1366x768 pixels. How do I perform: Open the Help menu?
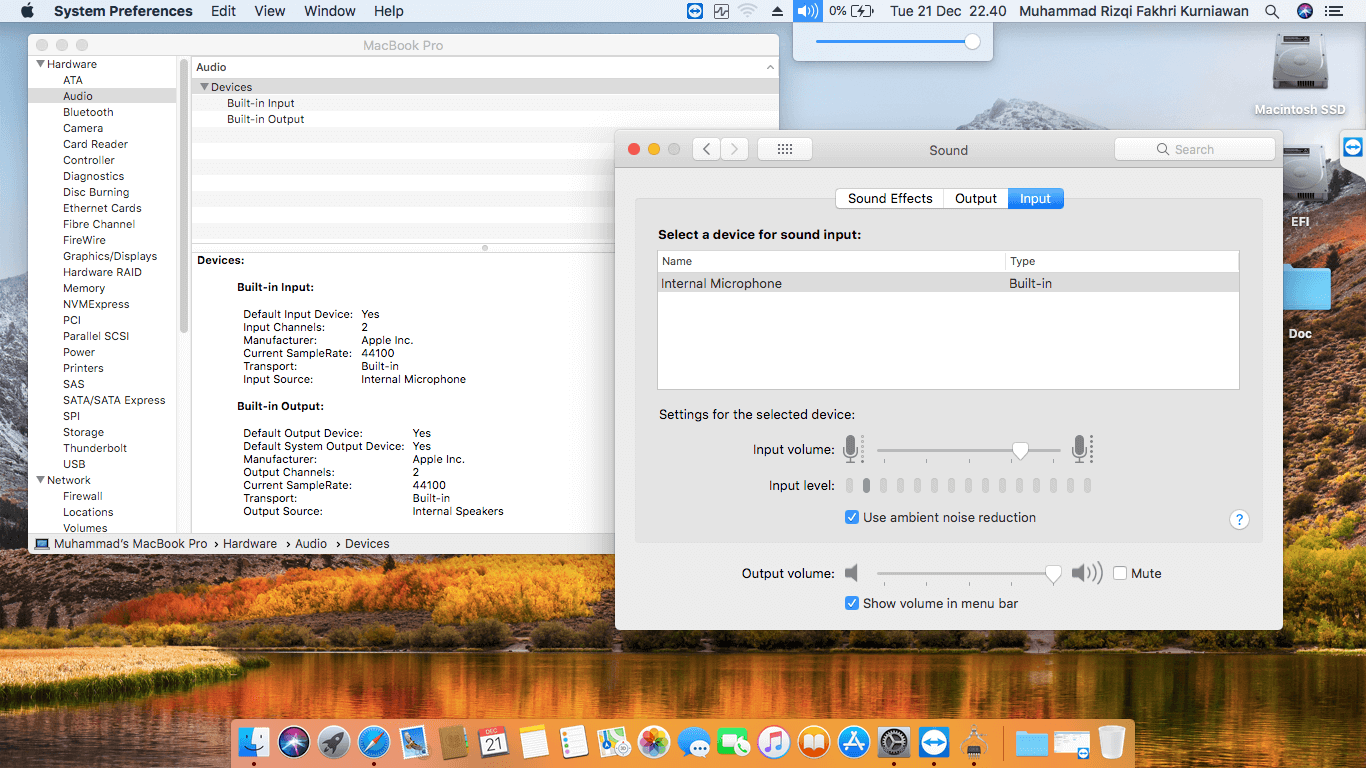click(x=389, y=11)
